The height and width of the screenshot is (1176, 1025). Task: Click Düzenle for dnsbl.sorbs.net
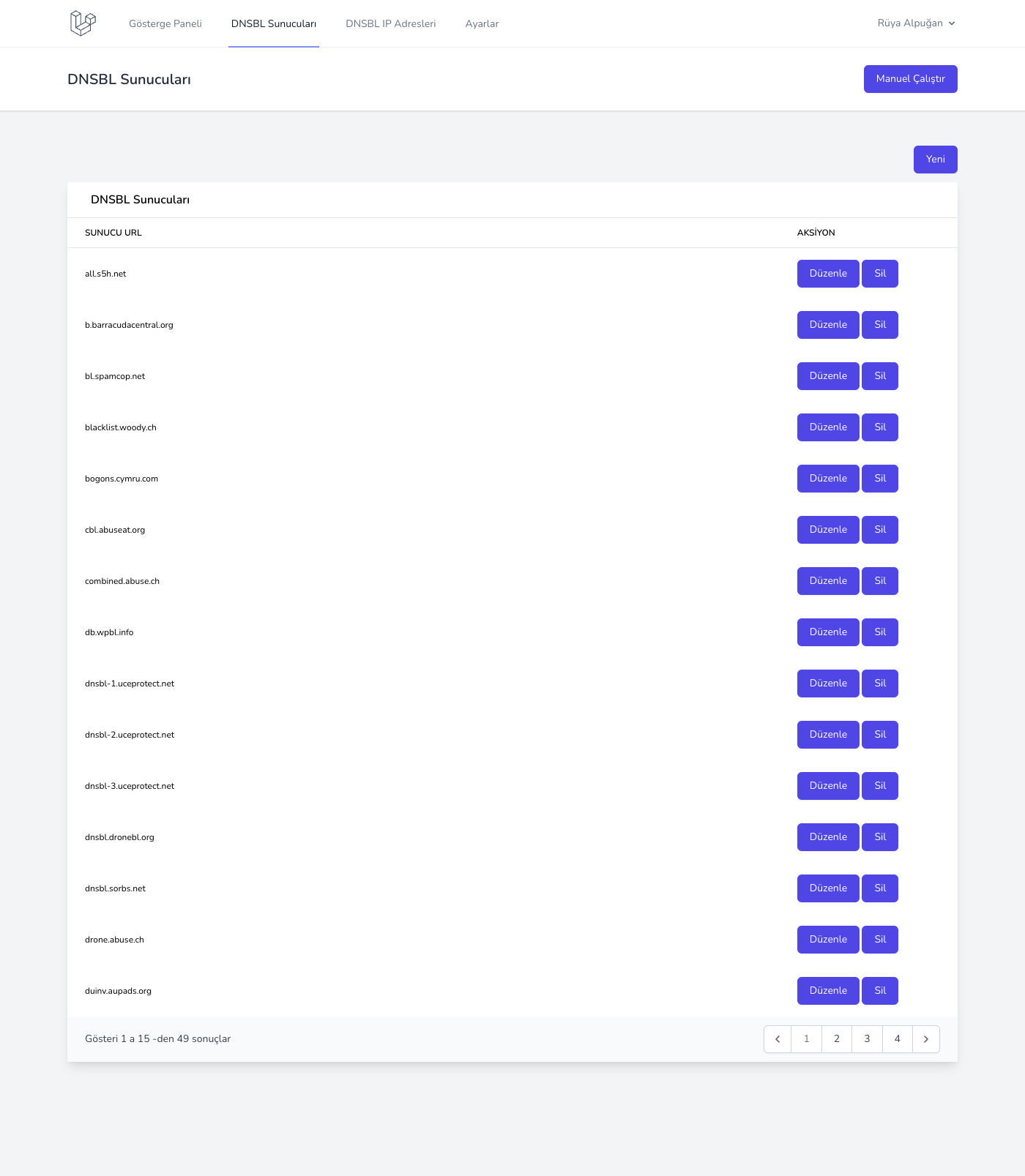828,888
